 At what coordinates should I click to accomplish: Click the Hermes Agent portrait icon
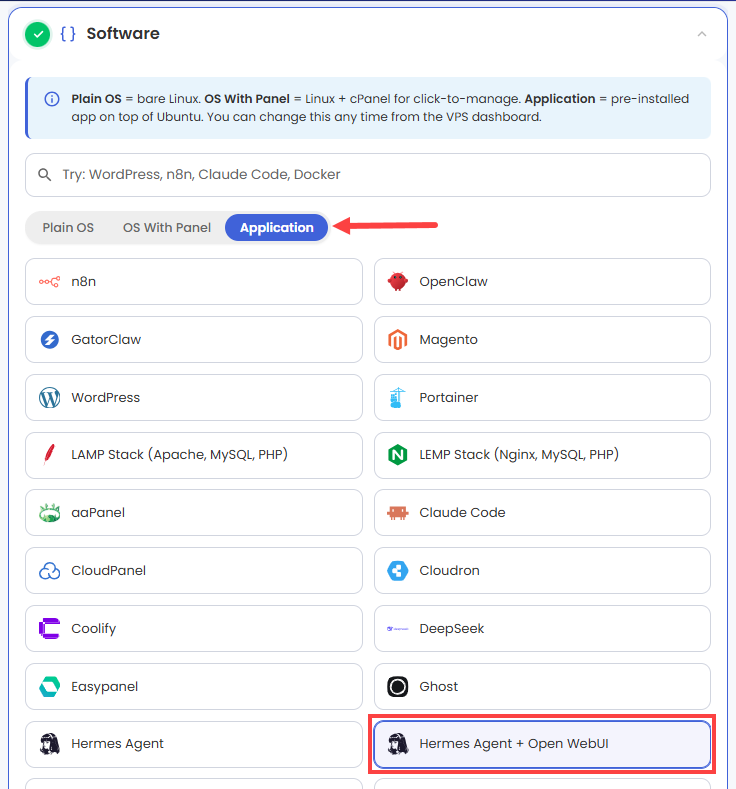tap(49, 744)
